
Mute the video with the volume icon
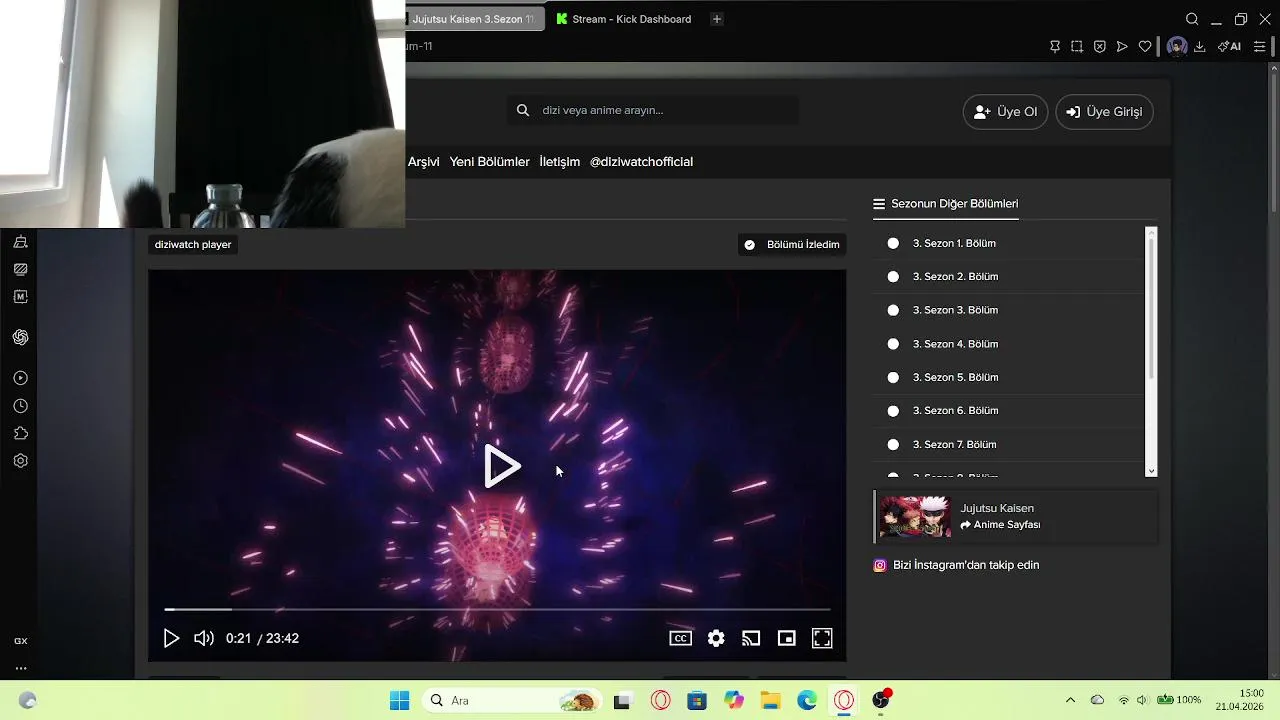tap(204, 638)
